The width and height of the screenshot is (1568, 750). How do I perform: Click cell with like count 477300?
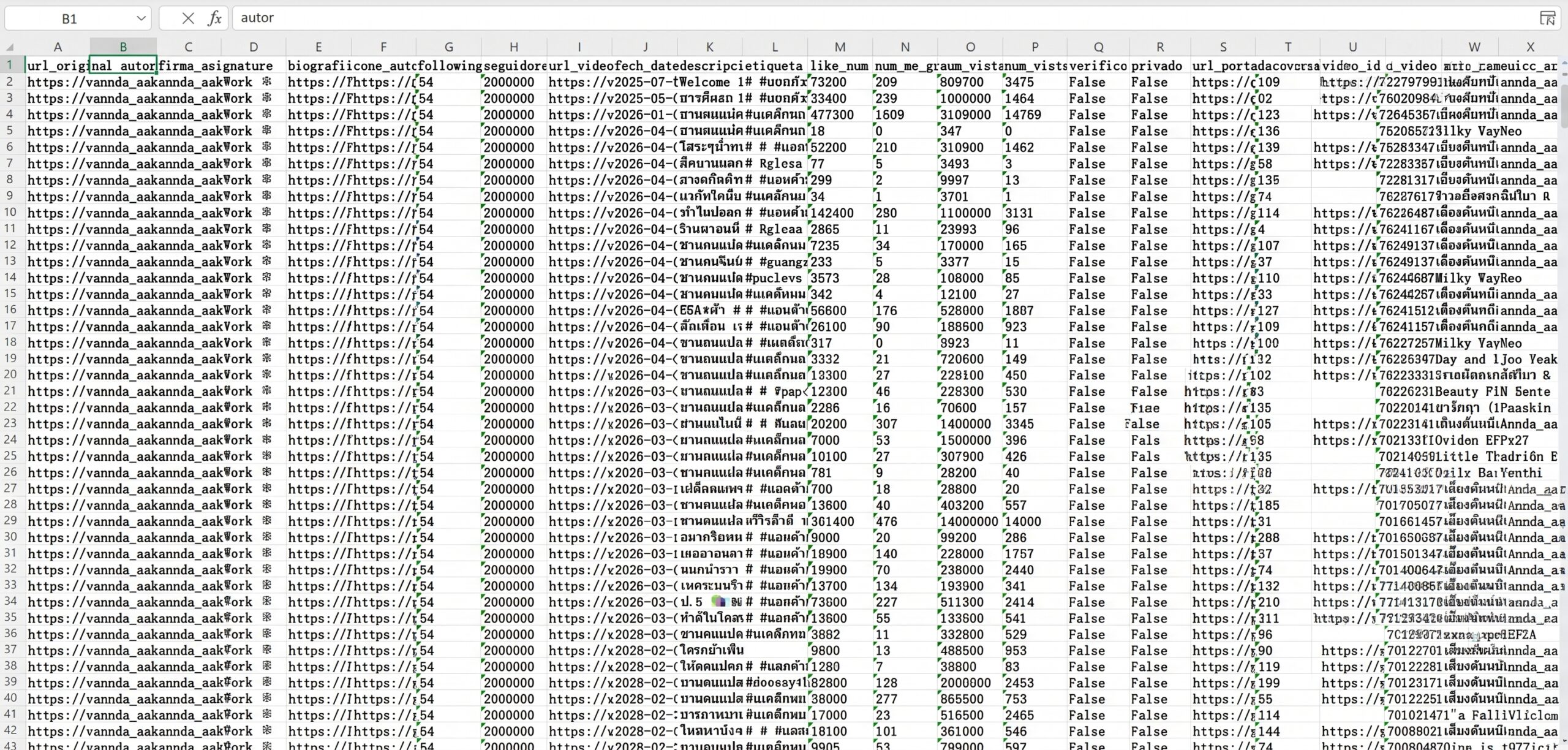pyautogui.click(x=840, y=115)
